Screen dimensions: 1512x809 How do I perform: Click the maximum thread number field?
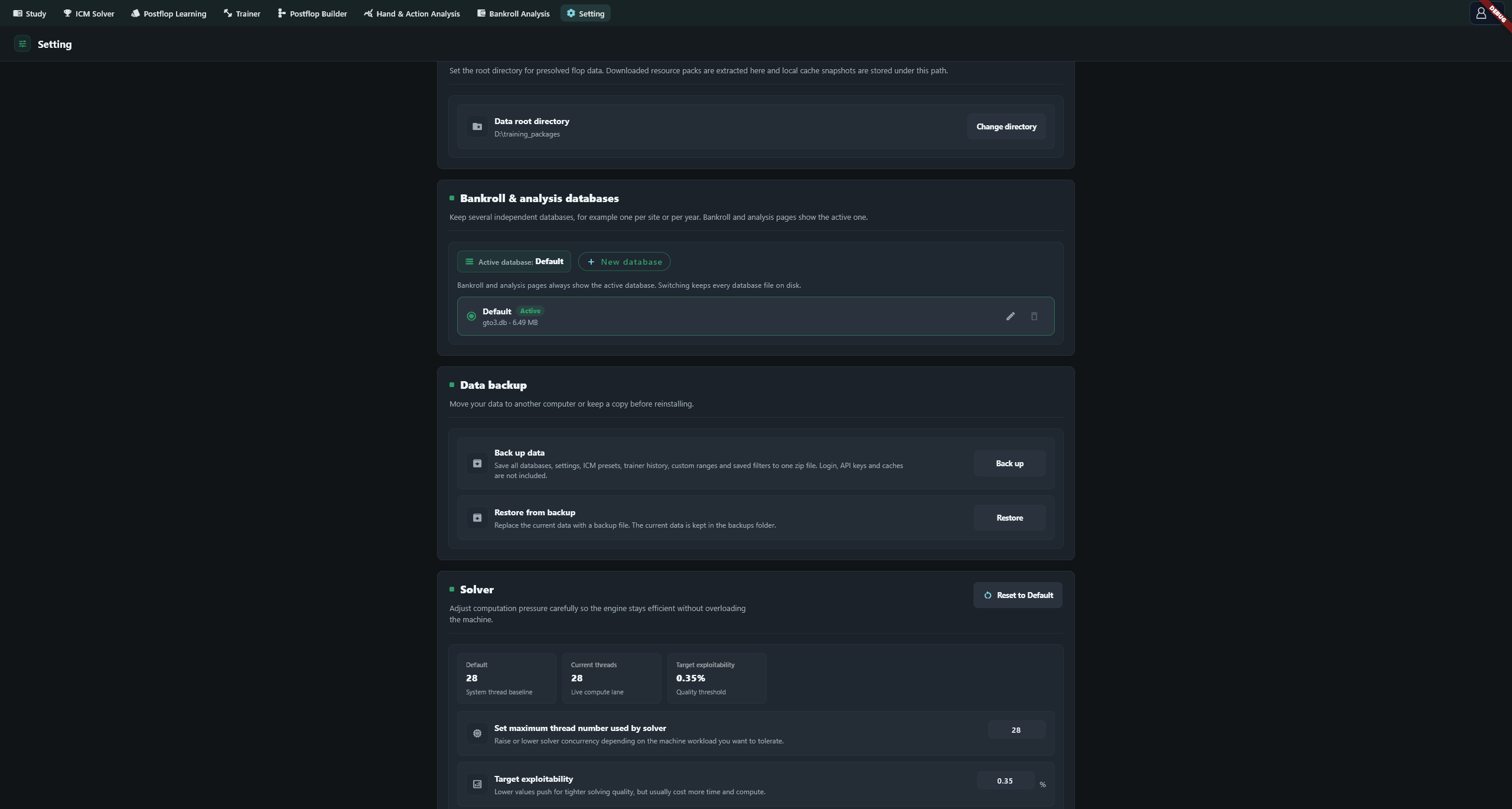(x=1016, y=730)
